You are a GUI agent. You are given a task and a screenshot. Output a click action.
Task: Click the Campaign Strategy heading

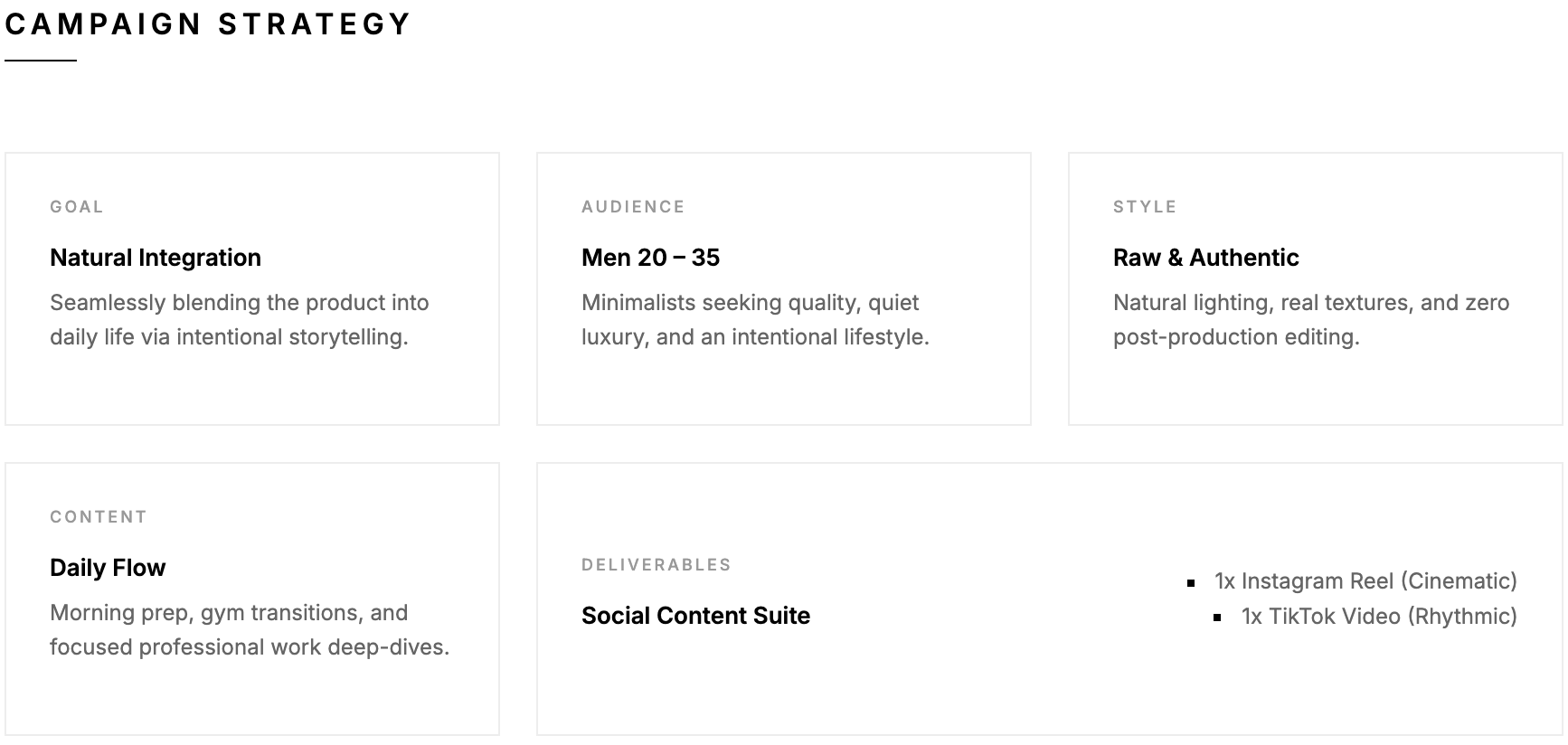(x=208, y=24)
